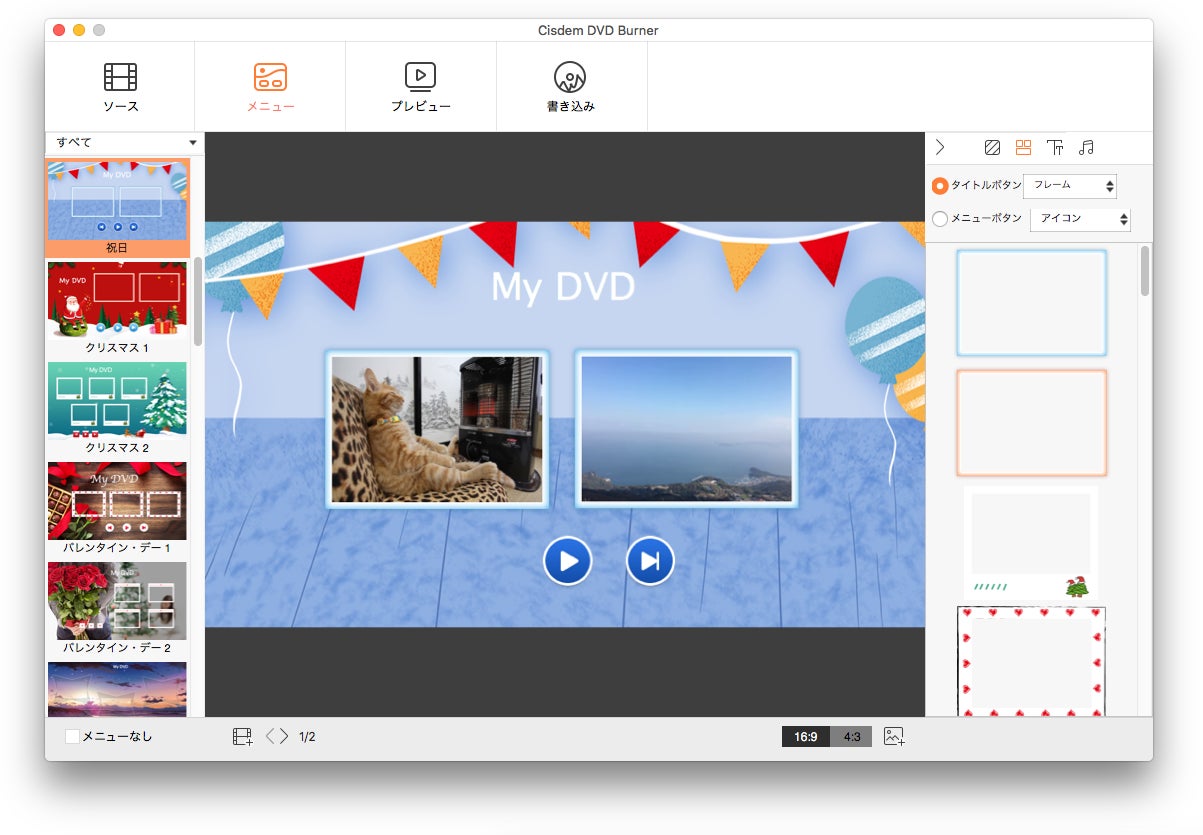Open the アイコン dropdown
The width and height of the screenshot is (1203, 835).
tap(1081, 219)
